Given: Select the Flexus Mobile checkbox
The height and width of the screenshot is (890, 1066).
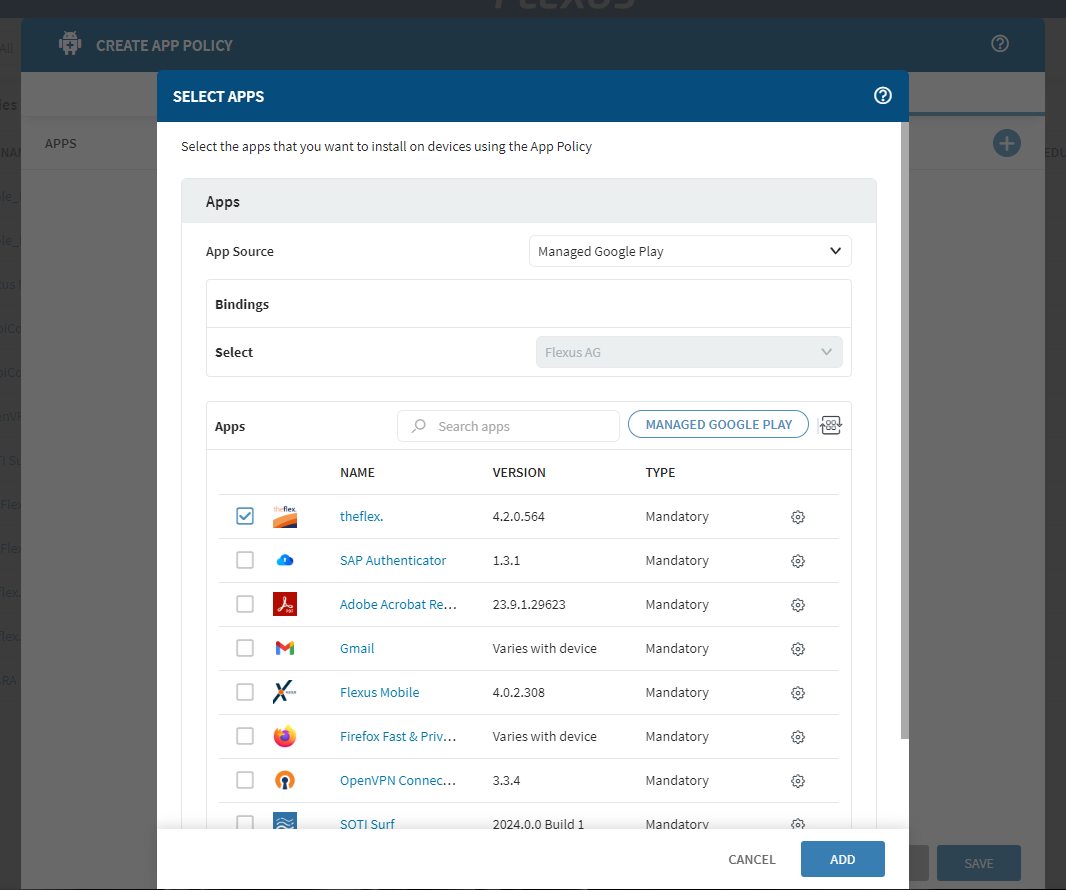Looking at the screenshot, I should pos(245,692).
